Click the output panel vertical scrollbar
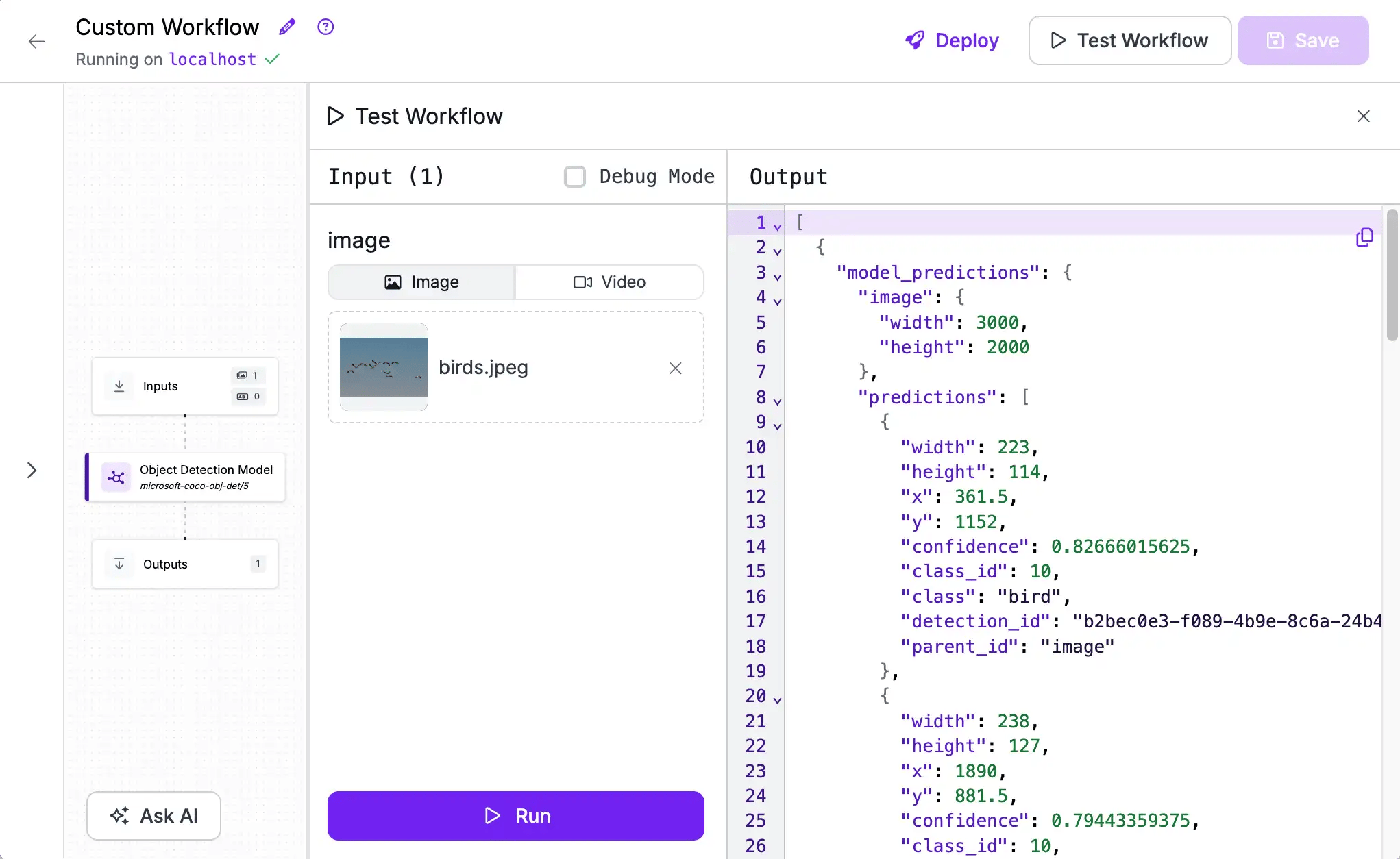The height and width of the screenshot is (859, 1400). coord(1392,275)
